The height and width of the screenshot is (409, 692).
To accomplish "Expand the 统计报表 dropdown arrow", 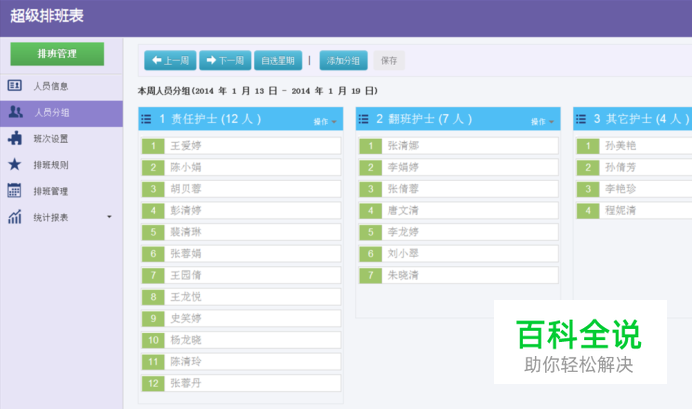I will [x=109, y=217].
